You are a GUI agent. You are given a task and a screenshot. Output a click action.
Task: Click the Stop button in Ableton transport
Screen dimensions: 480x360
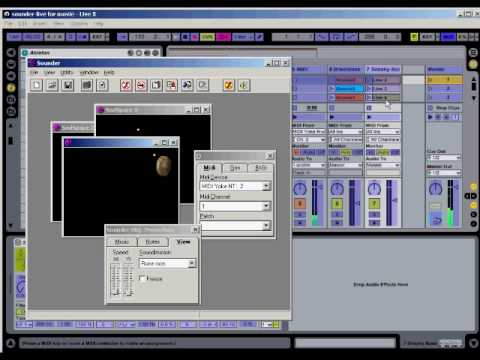coord(185,37)
